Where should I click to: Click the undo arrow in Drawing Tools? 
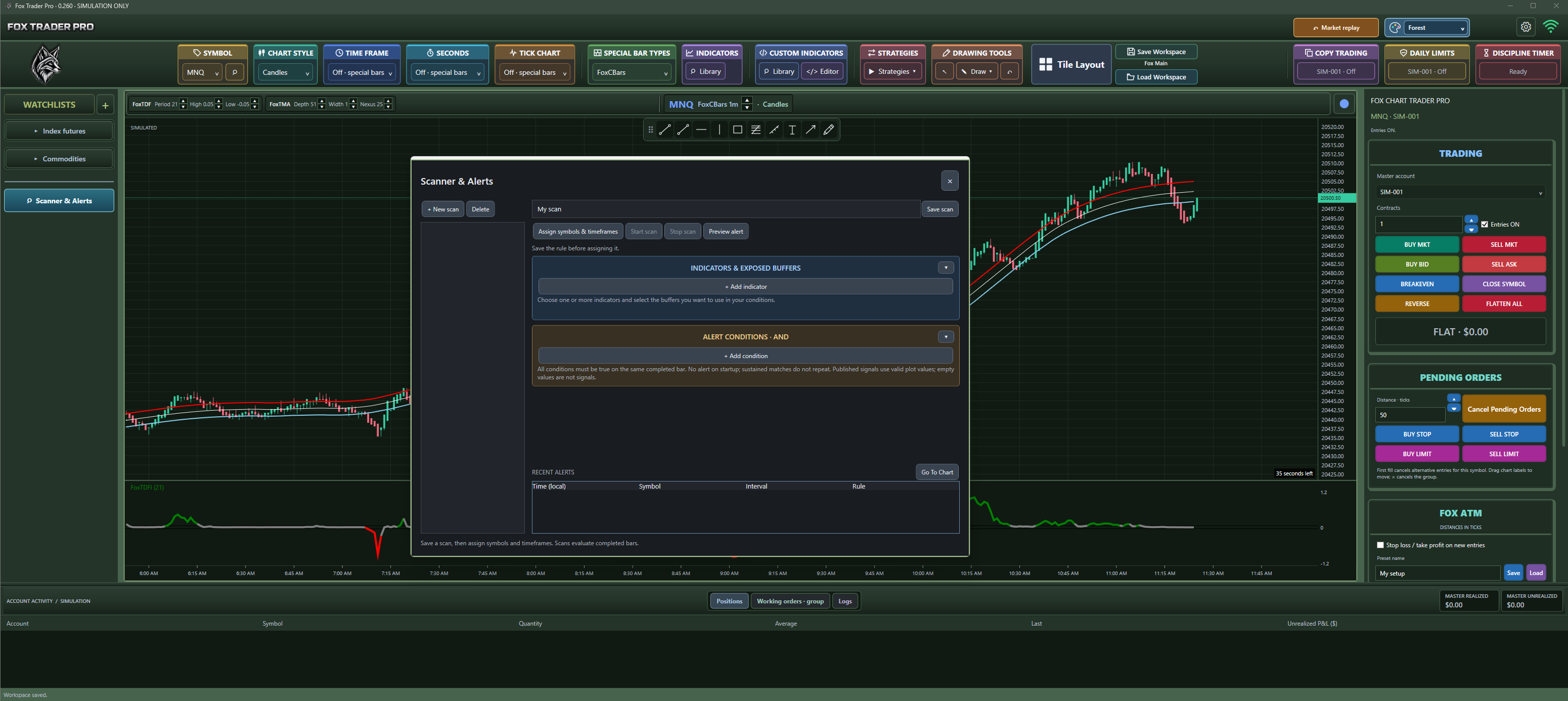click(1010, 71)
